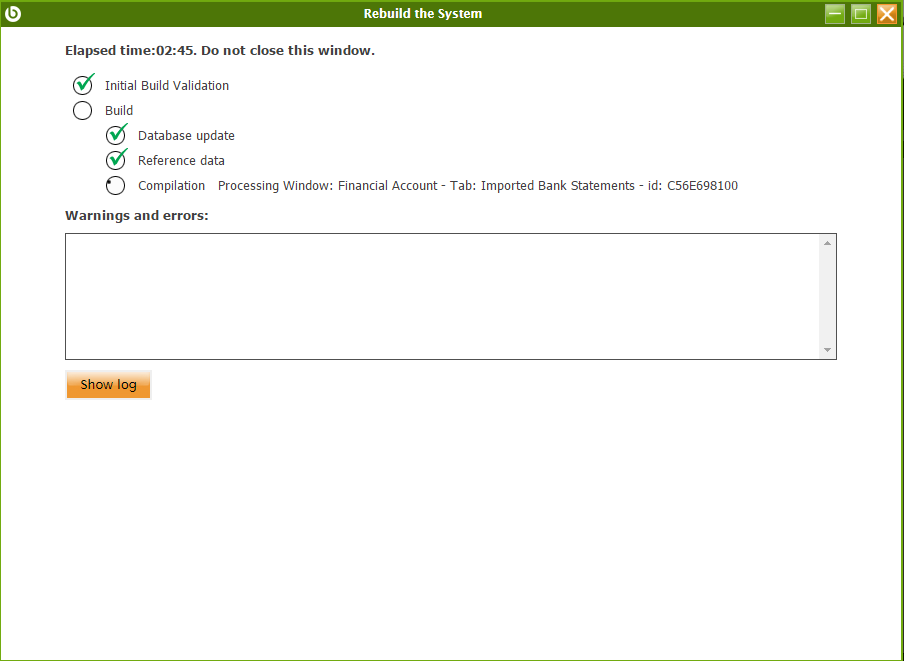Click the 'Compilation' step label
Image resolution: width=904 pixels, height=661 pixels.
coord(171,186)
